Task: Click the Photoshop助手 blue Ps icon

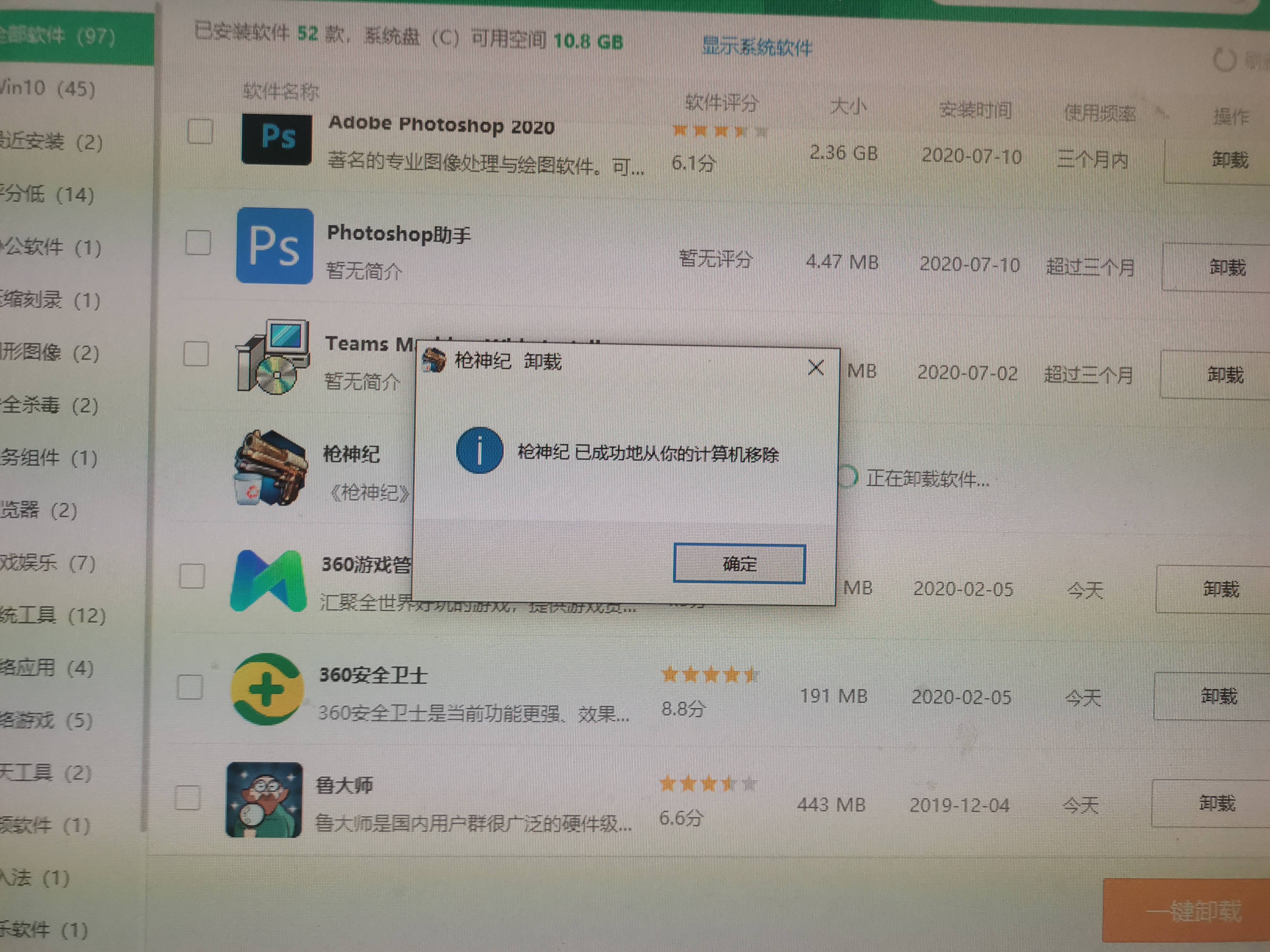Action: coord(275,246)
